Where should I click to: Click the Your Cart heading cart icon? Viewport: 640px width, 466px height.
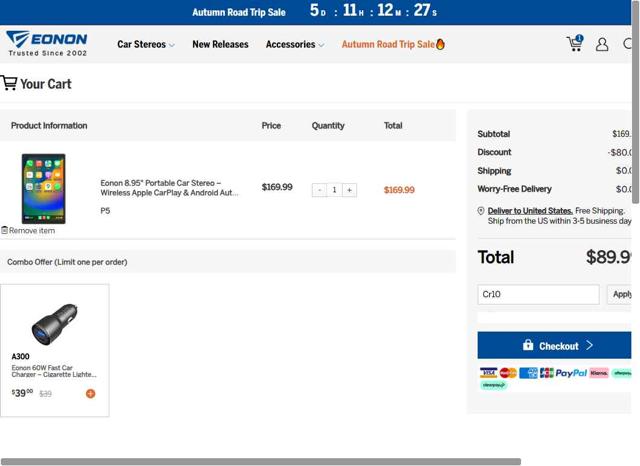coord(9,83)
